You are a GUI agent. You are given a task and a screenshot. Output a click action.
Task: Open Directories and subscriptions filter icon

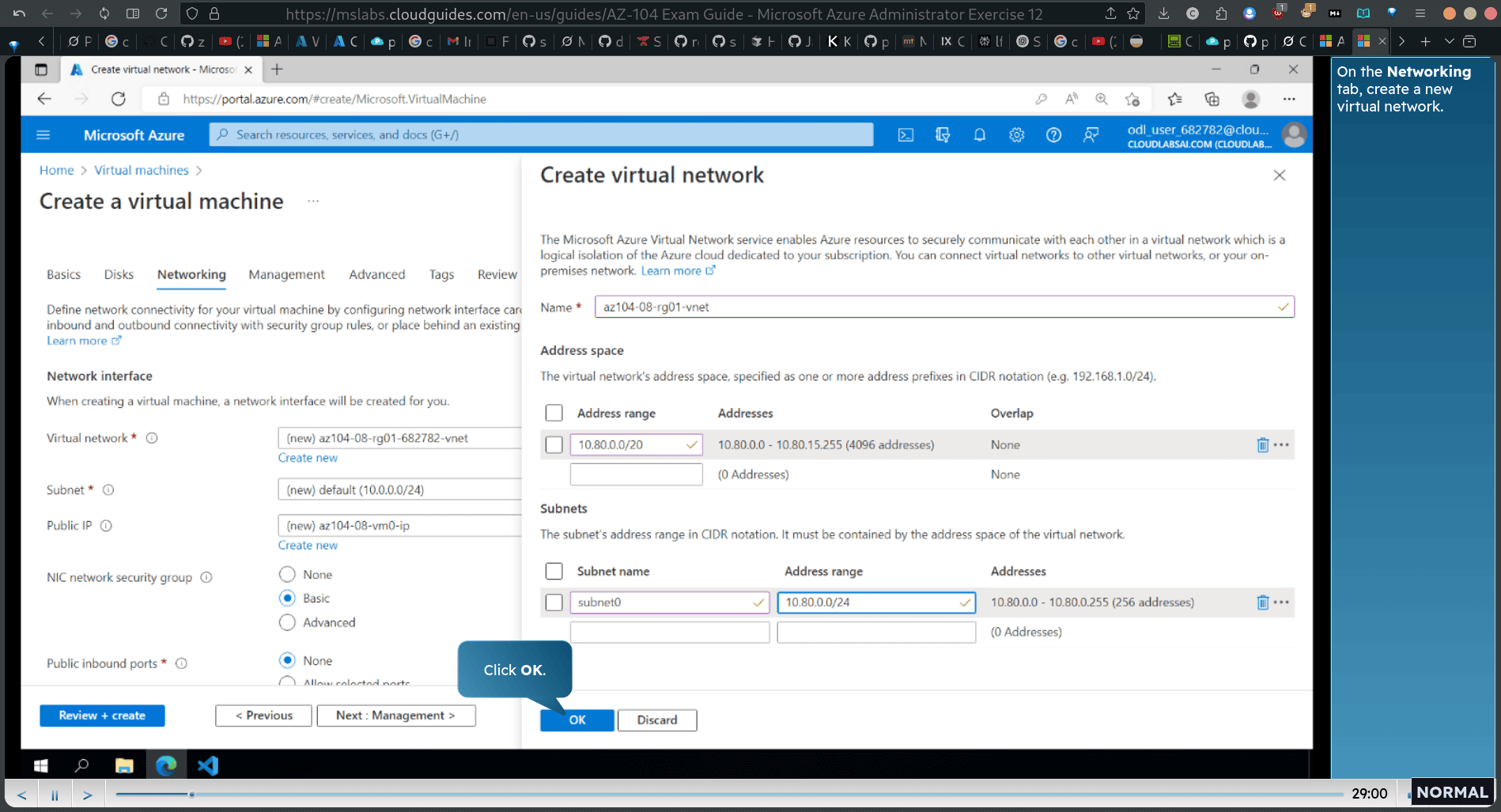(x=943, y=135)
